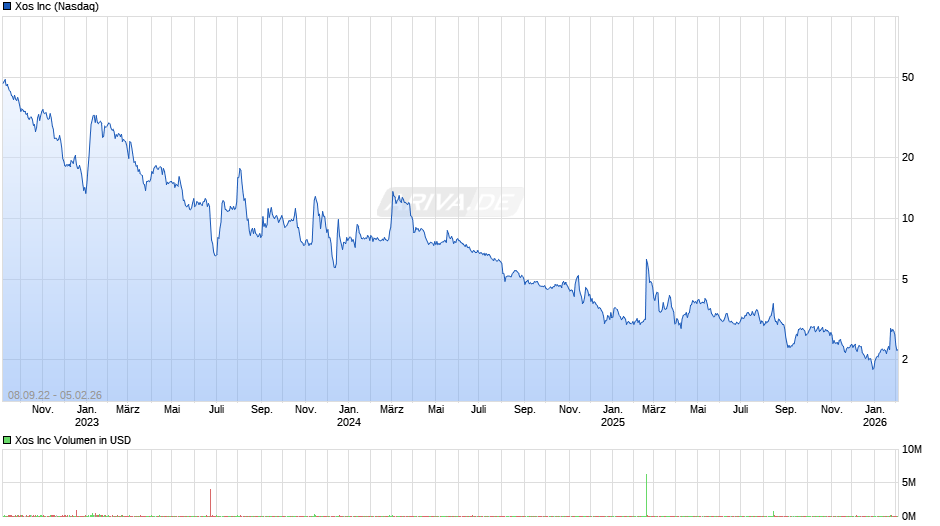Screen dimensions: 940x526
Task: Select the 'Xos Inc (Nasdaq)' chart title
Action: (57, 7)
